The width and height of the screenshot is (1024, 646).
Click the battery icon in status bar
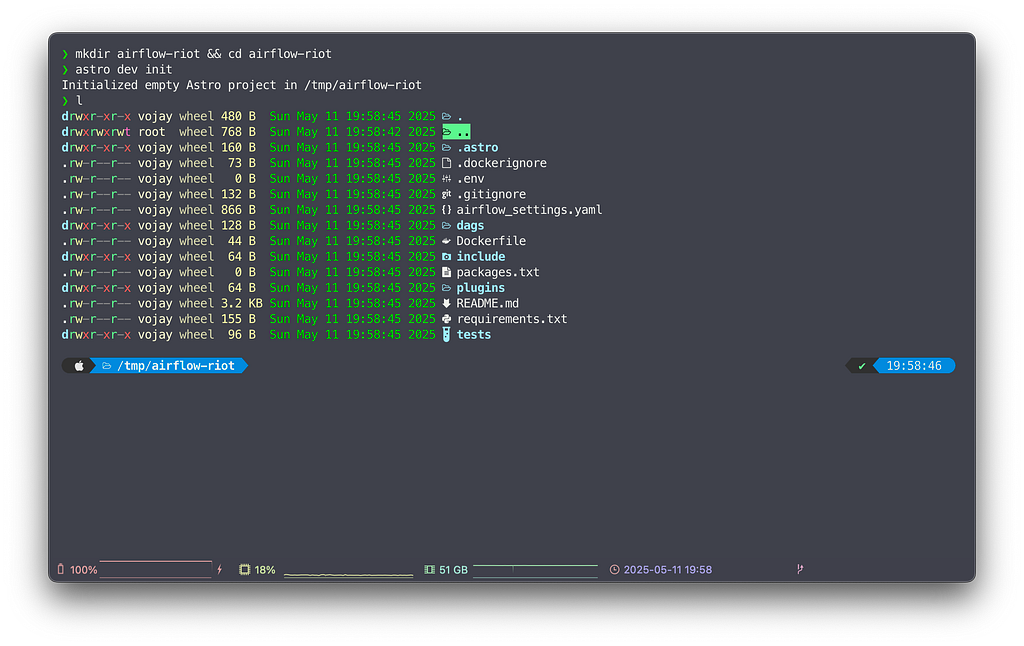(x=61, y=570)
